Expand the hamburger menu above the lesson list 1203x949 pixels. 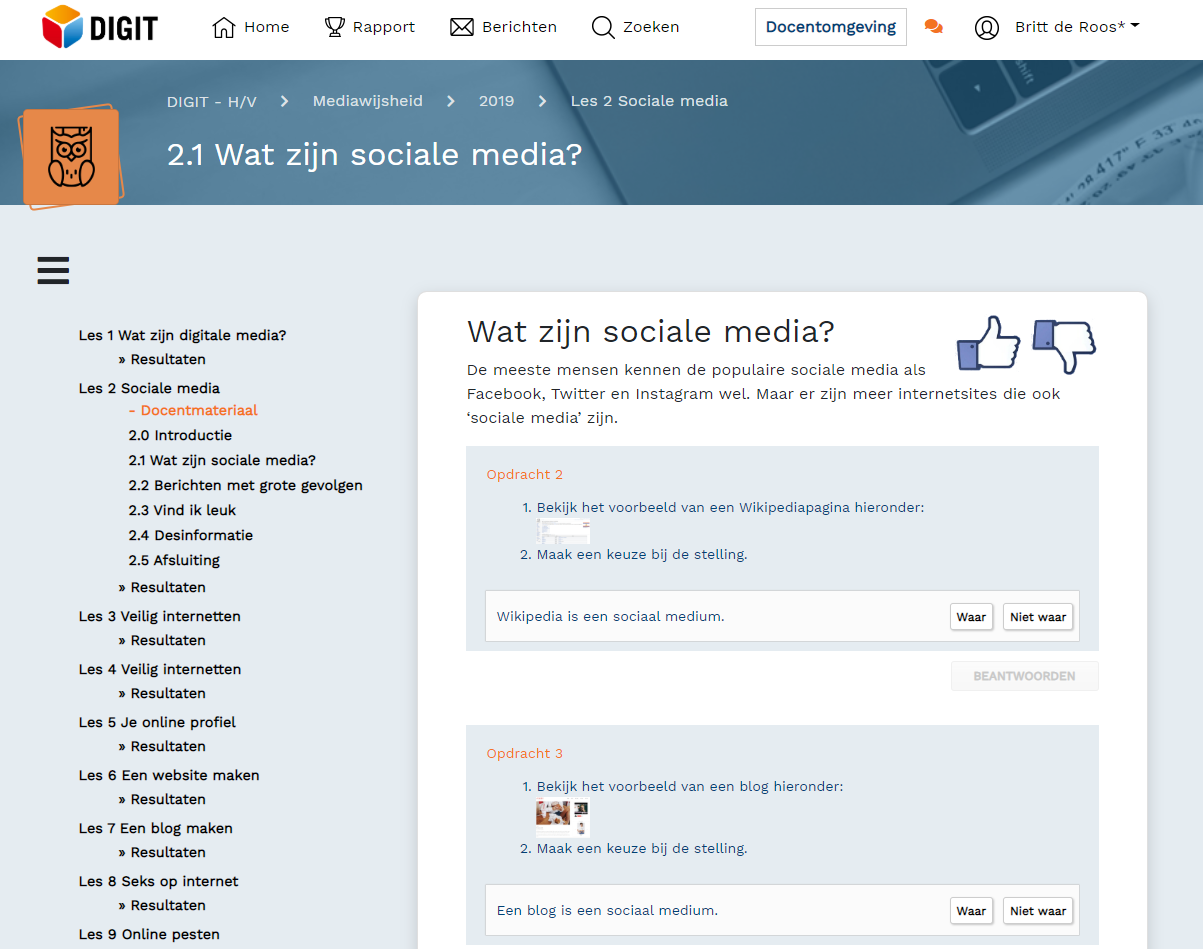pos(52,270)
